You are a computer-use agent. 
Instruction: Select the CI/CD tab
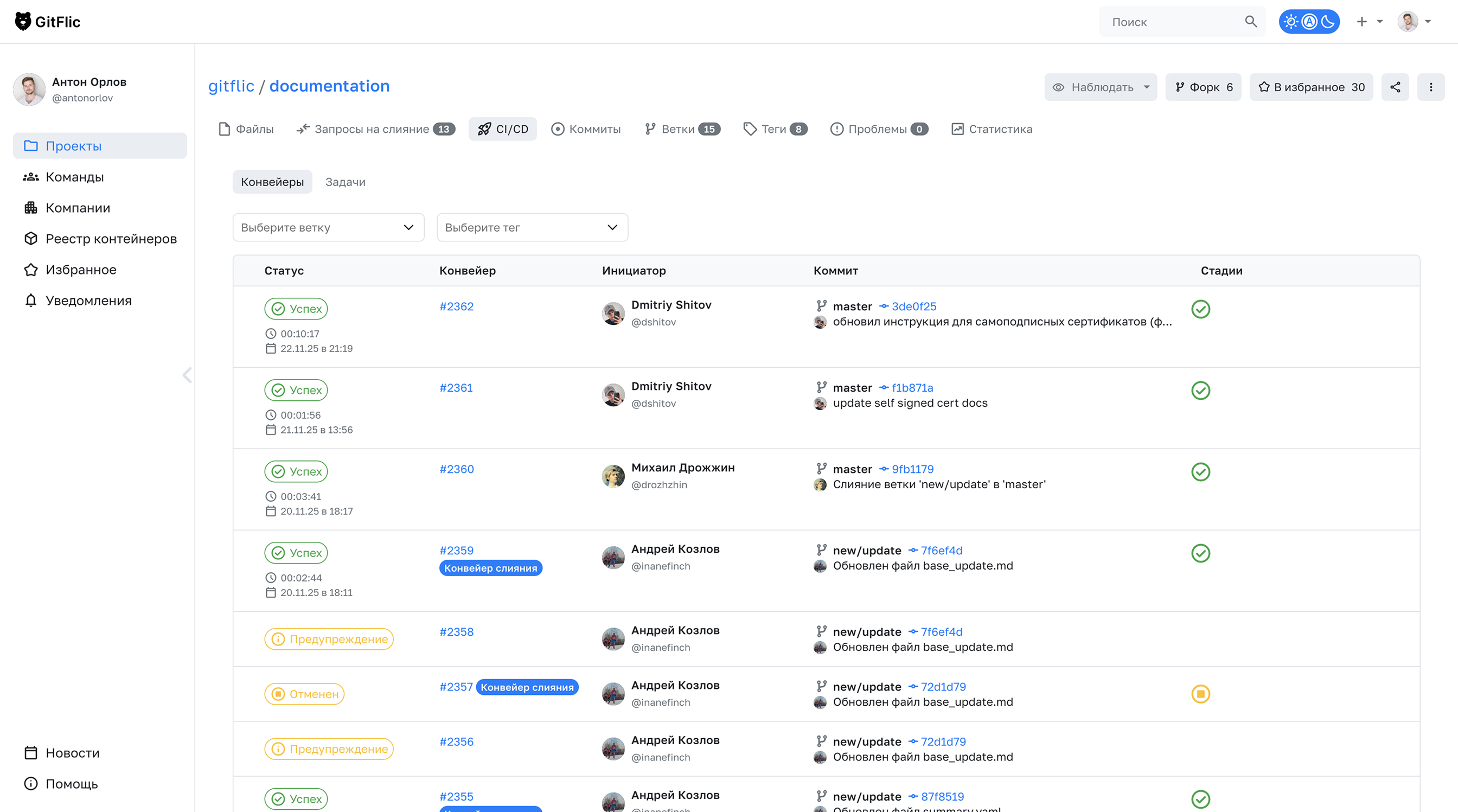tap(503, 129)
